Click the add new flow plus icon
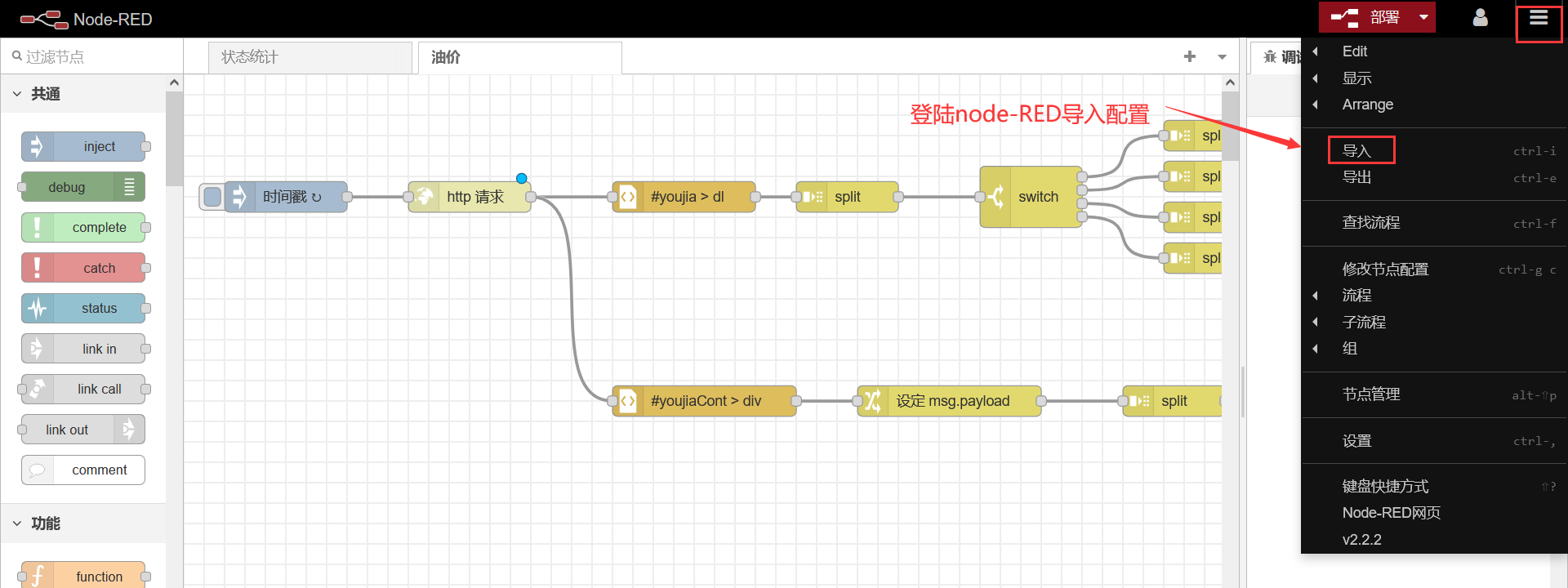The height and width of the screenshot is (588, 1568). (x=1189, y=56)
